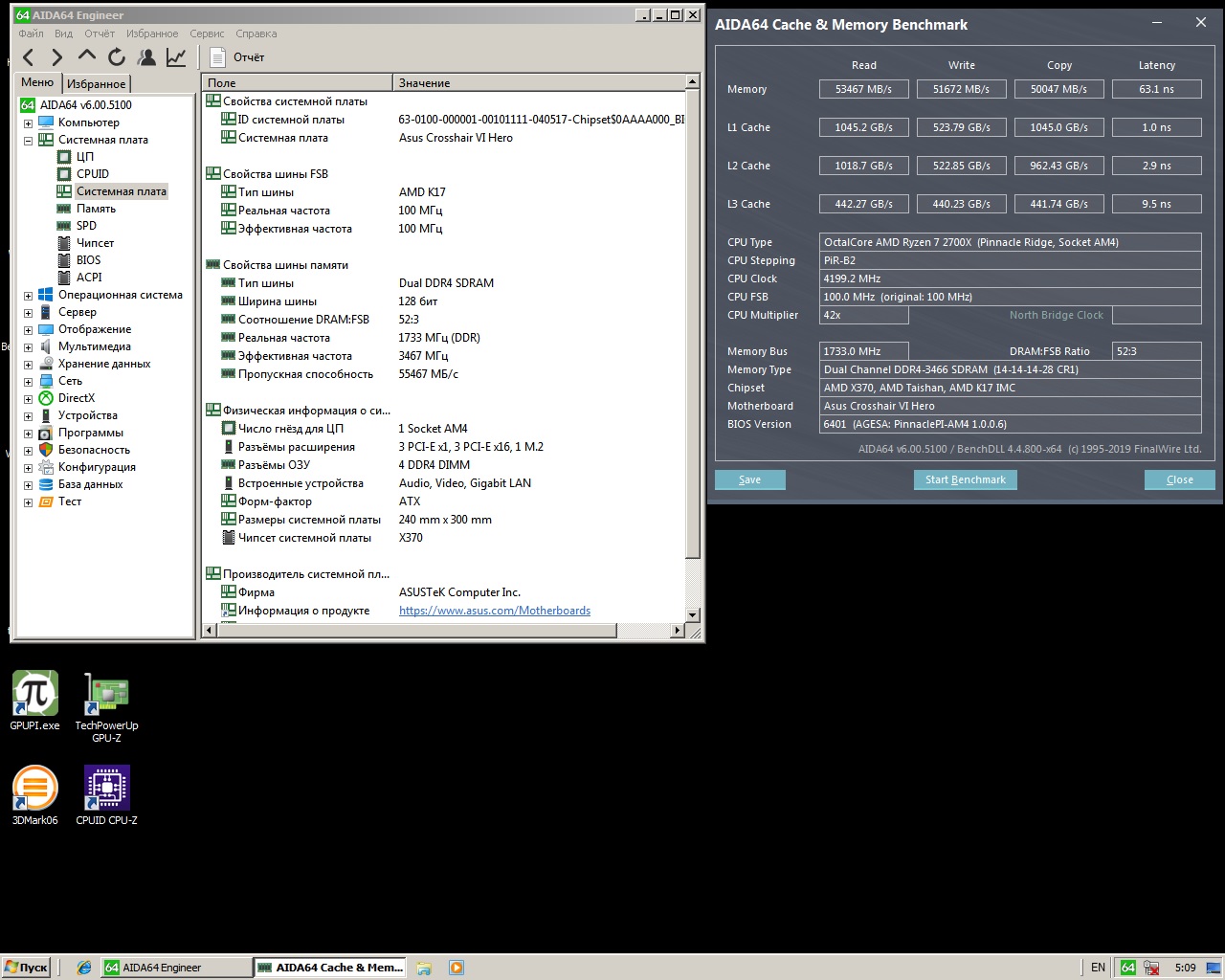
Task: Click the user icon in the toolbar
Action: 146,57
